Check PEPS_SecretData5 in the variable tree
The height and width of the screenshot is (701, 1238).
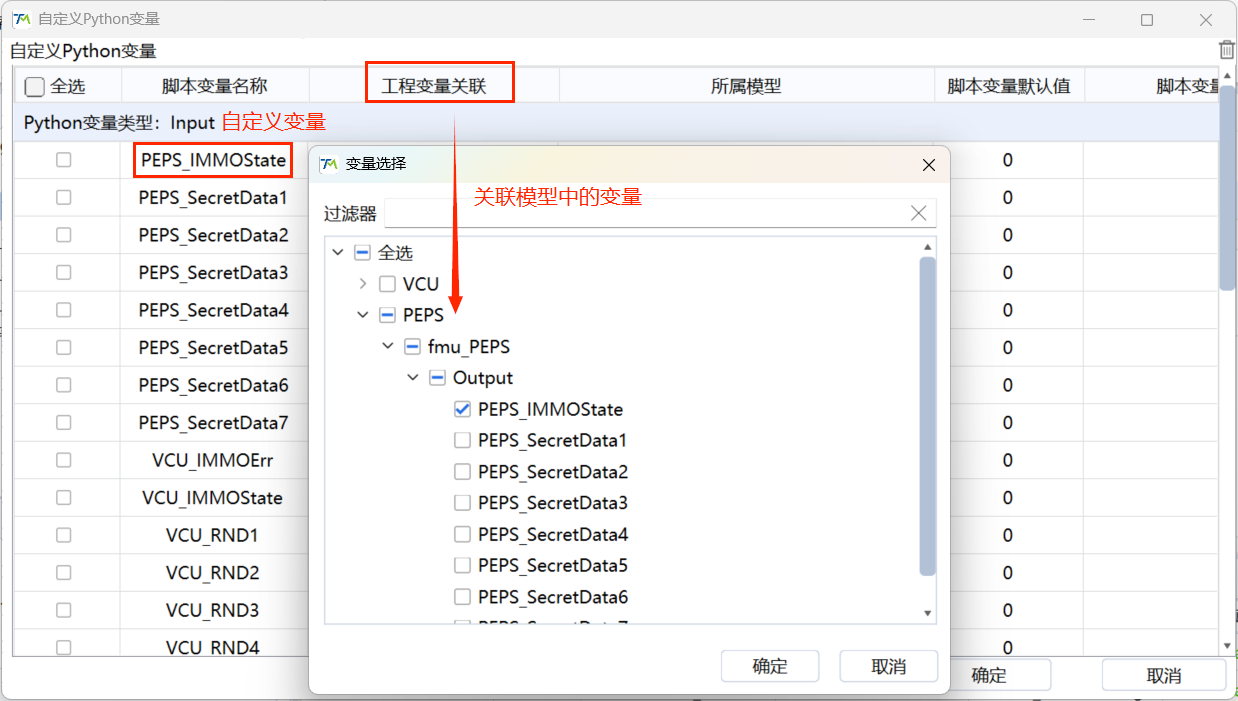(462, 565)
